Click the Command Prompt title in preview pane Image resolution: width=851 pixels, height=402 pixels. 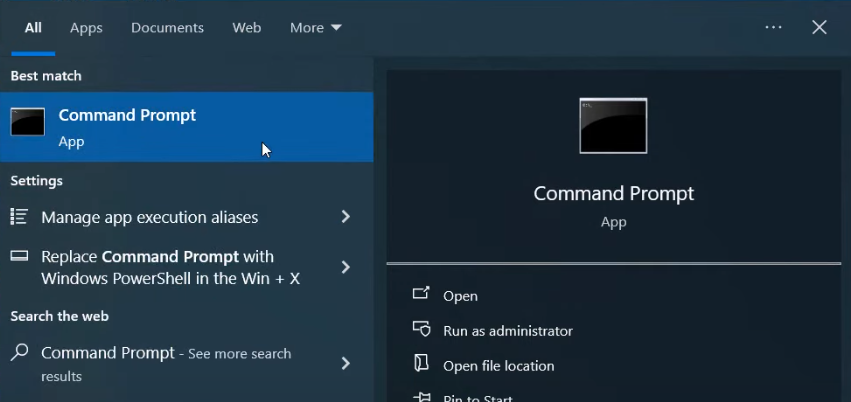coord(613,194)
